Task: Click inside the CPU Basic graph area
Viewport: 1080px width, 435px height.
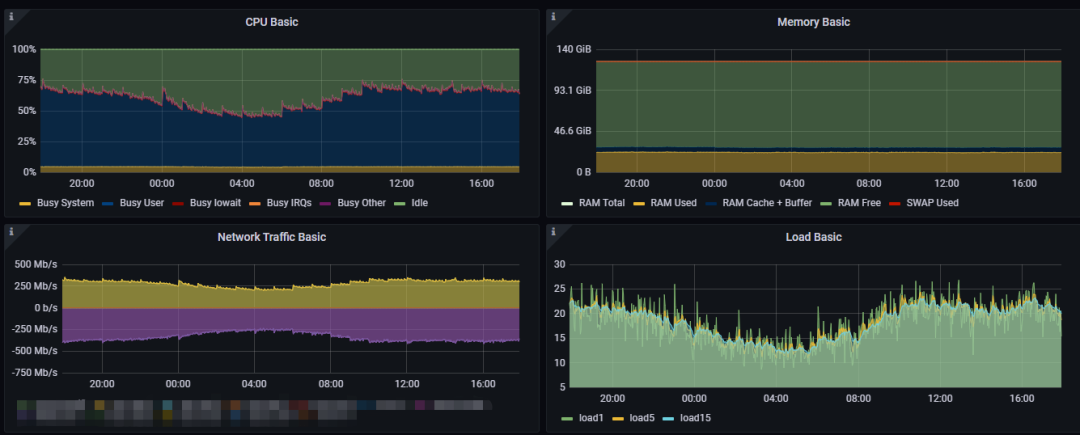Action: [x=280, y=110]
